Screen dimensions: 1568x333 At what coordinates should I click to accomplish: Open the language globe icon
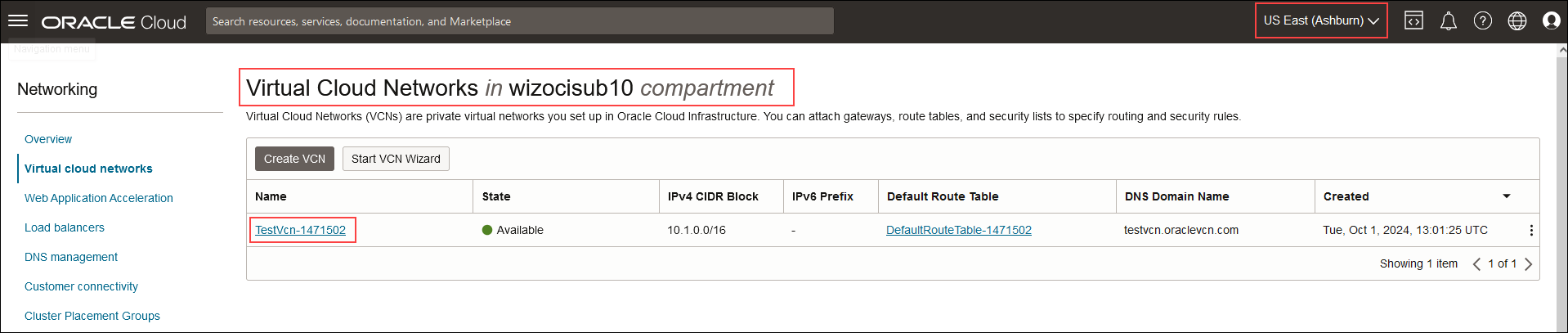coord(1516,21)
